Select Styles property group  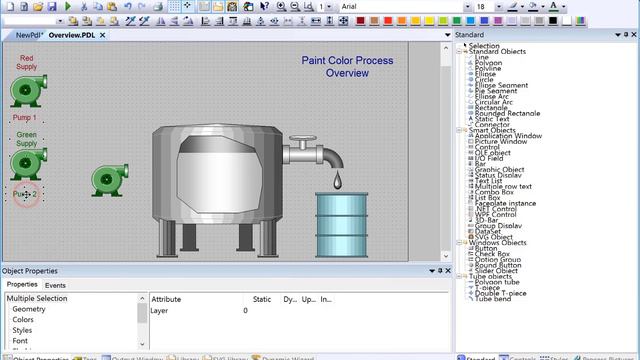pyautogui.click(x=22, y=330)
